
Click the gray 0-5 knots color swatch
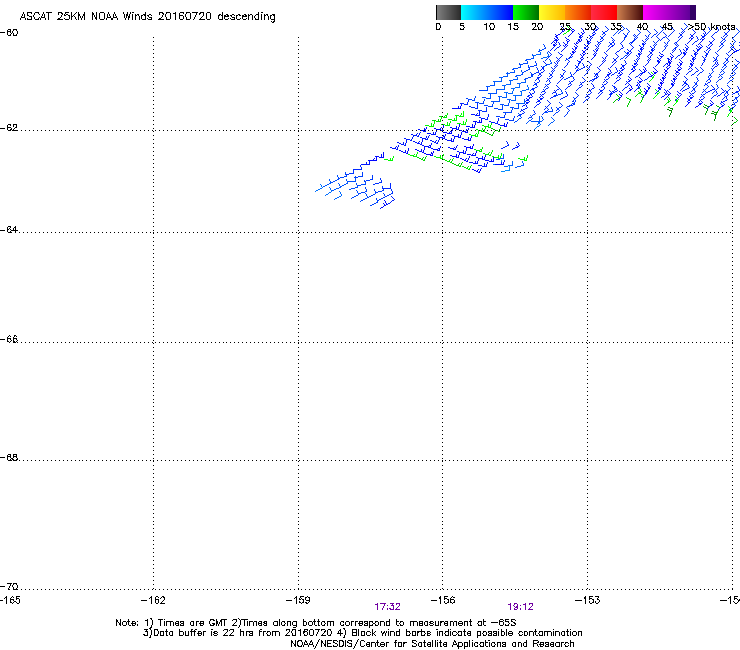[448, 12]
